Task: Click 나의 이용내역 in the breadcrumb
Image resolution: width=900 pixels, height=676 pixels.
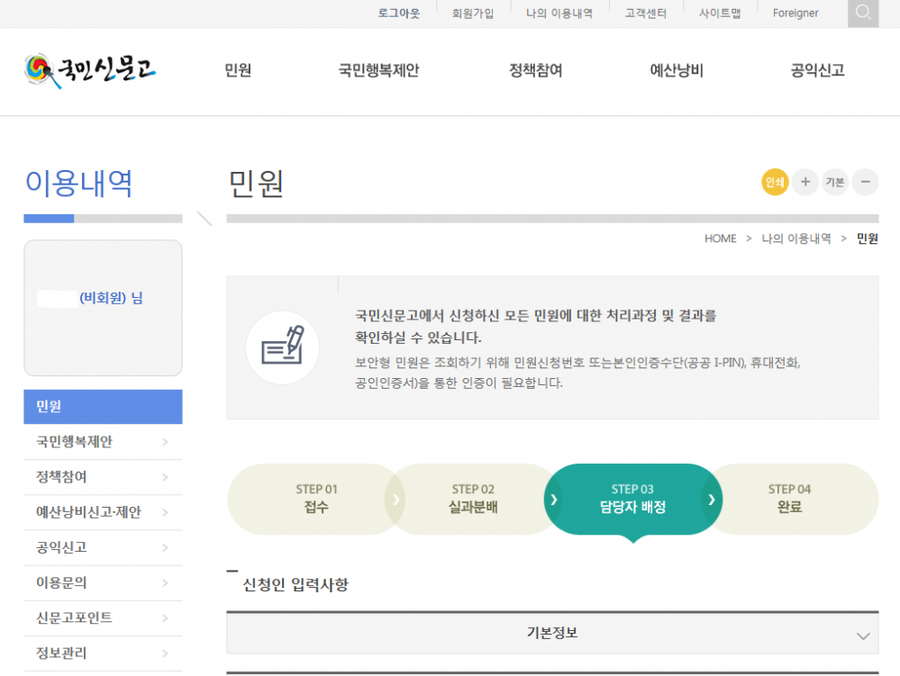Action: [x=796, y=238]
